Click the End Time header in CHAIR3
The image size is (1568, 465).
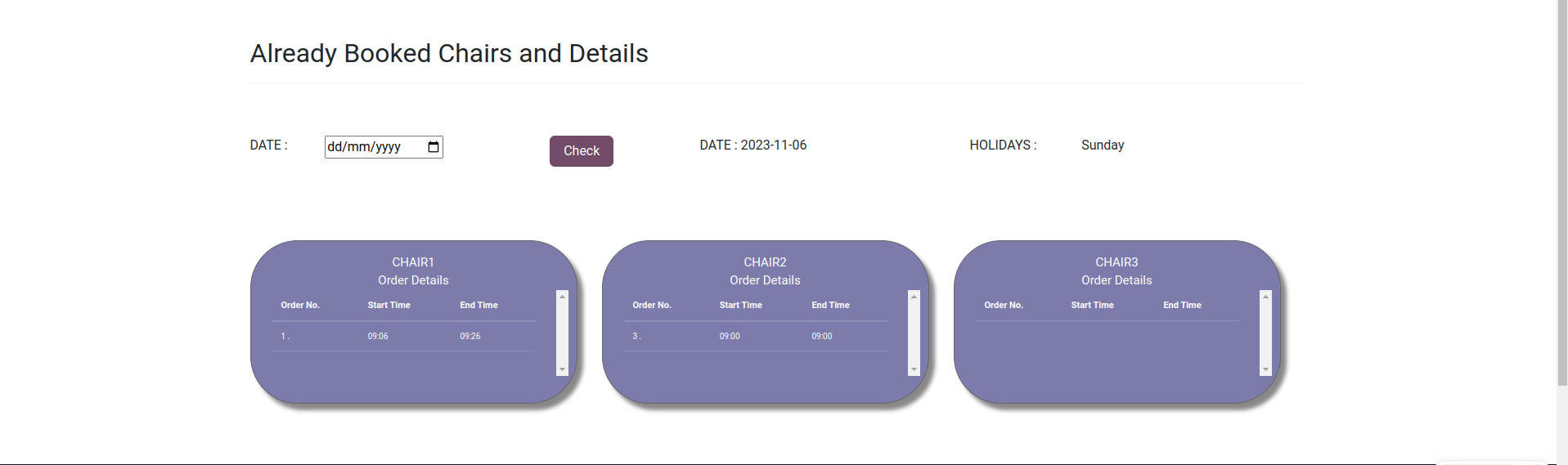pyautogui.click(x=1182, y=305)
